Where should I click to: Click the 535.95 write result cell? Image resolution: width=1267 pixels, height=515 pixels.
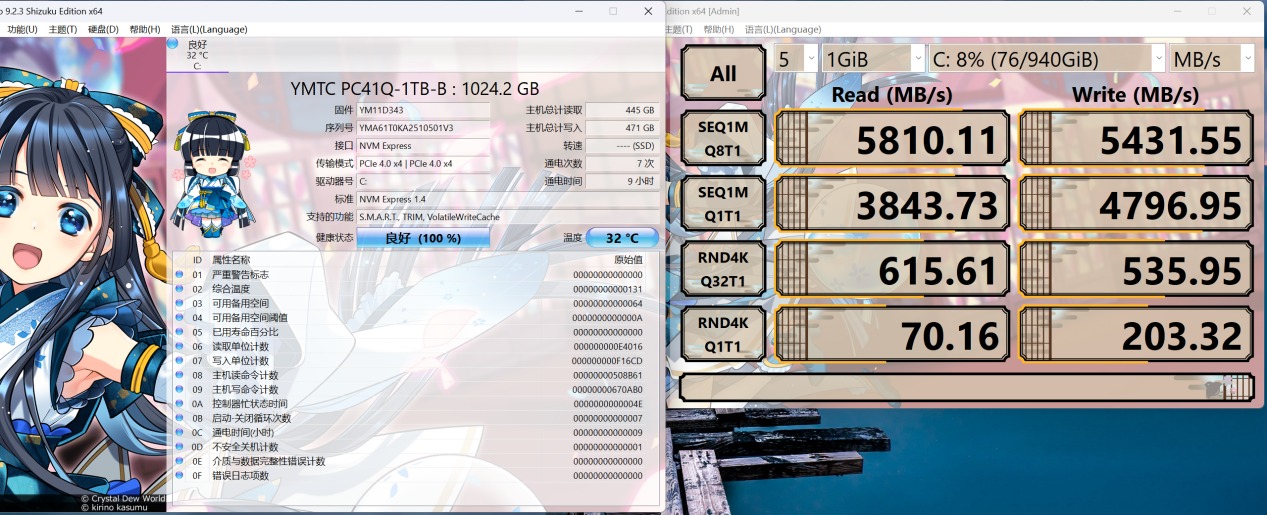tap(1136, 269)
